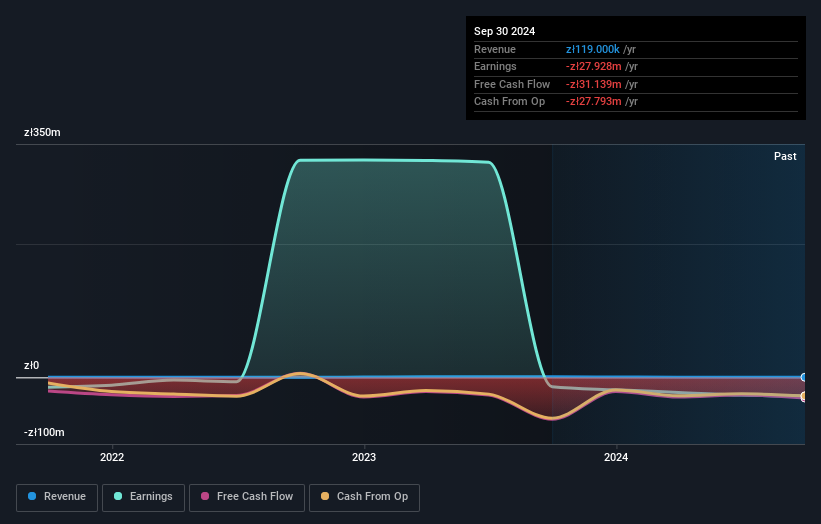Click the Earnings label in the tooltip
The height and width of the screenshot is (524, 821).
point(495,66)
